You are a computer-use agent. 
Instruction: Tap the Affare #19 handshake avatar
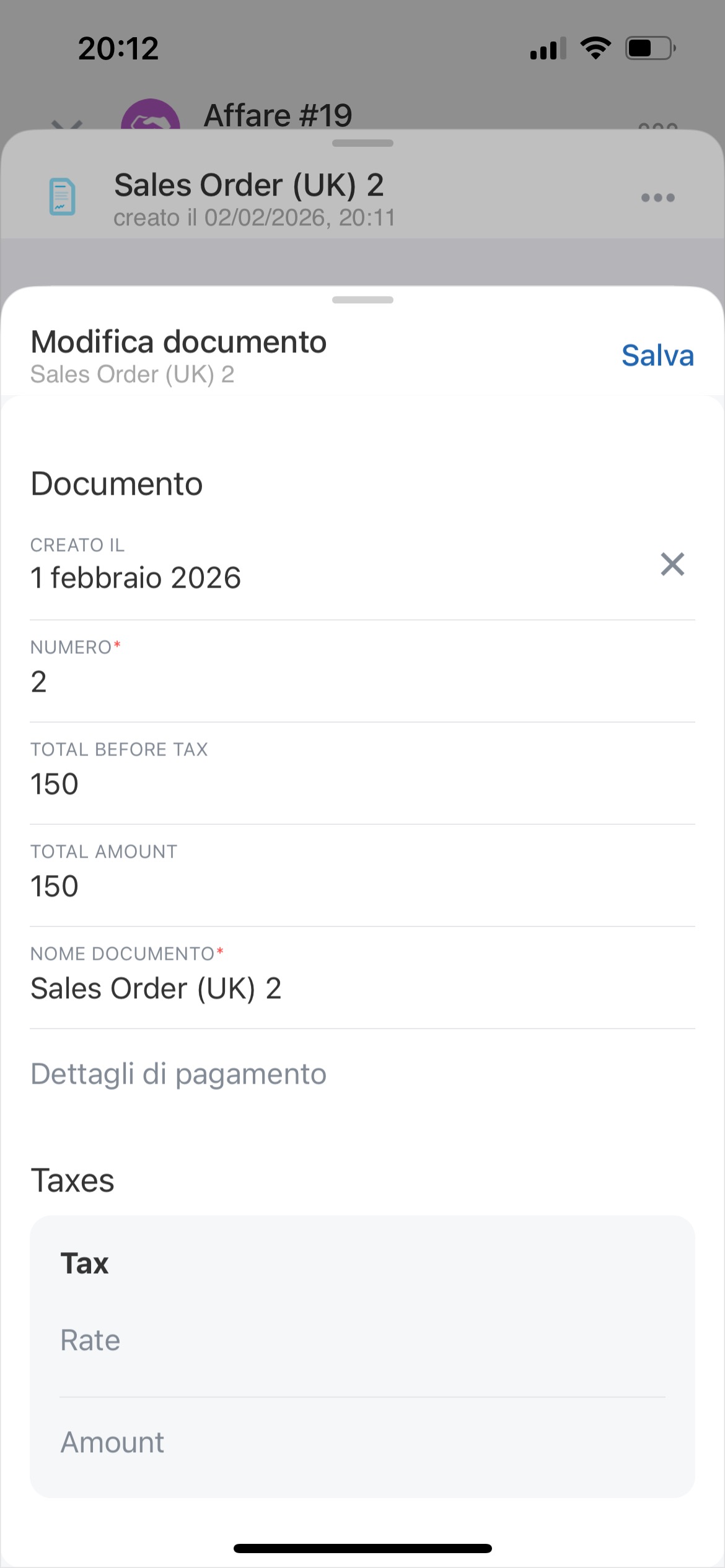pyautogui.click(x=151, y=119)
